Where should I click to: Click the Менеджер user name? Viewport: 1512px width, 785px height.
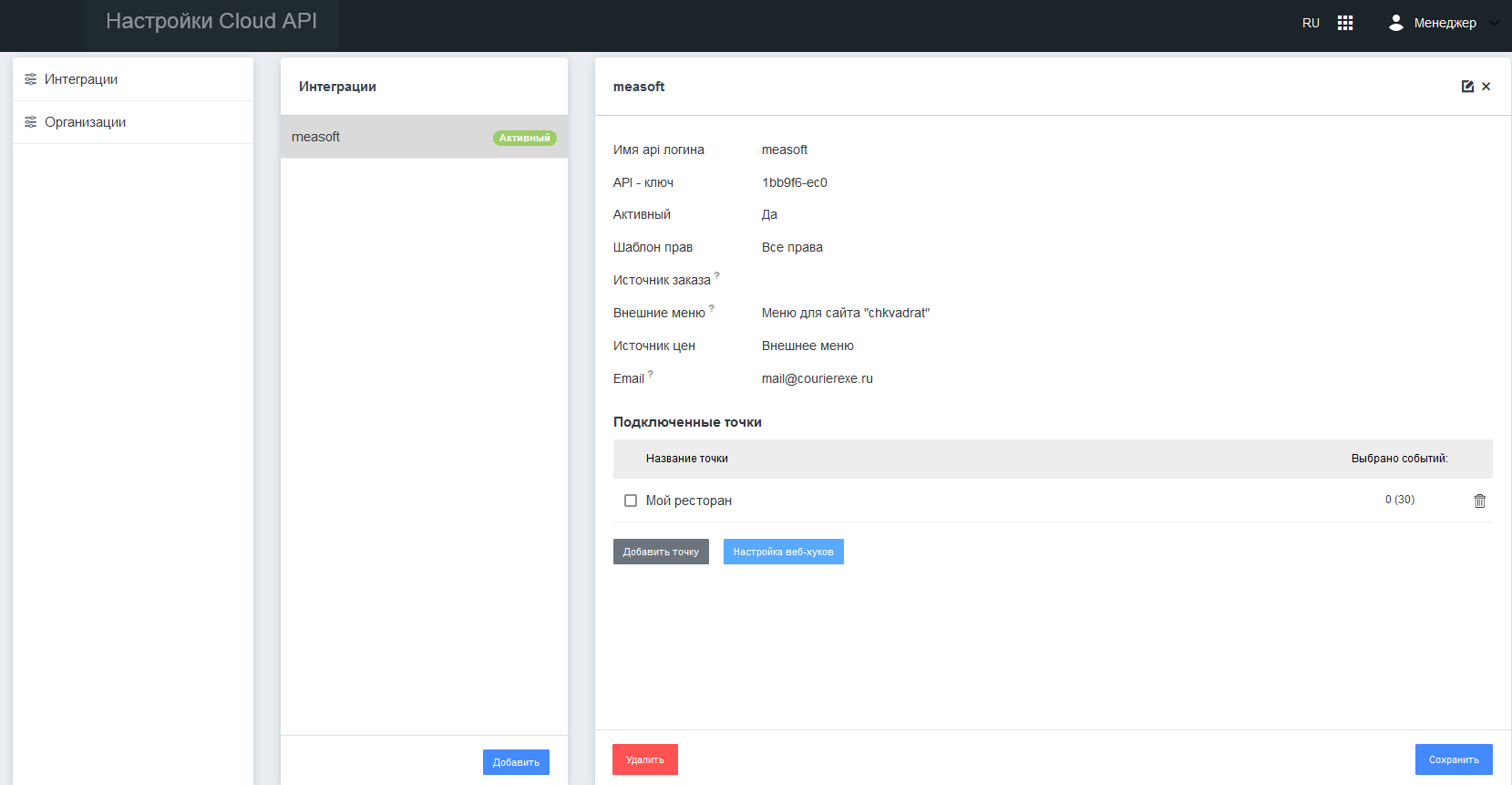pos(1445,23)
